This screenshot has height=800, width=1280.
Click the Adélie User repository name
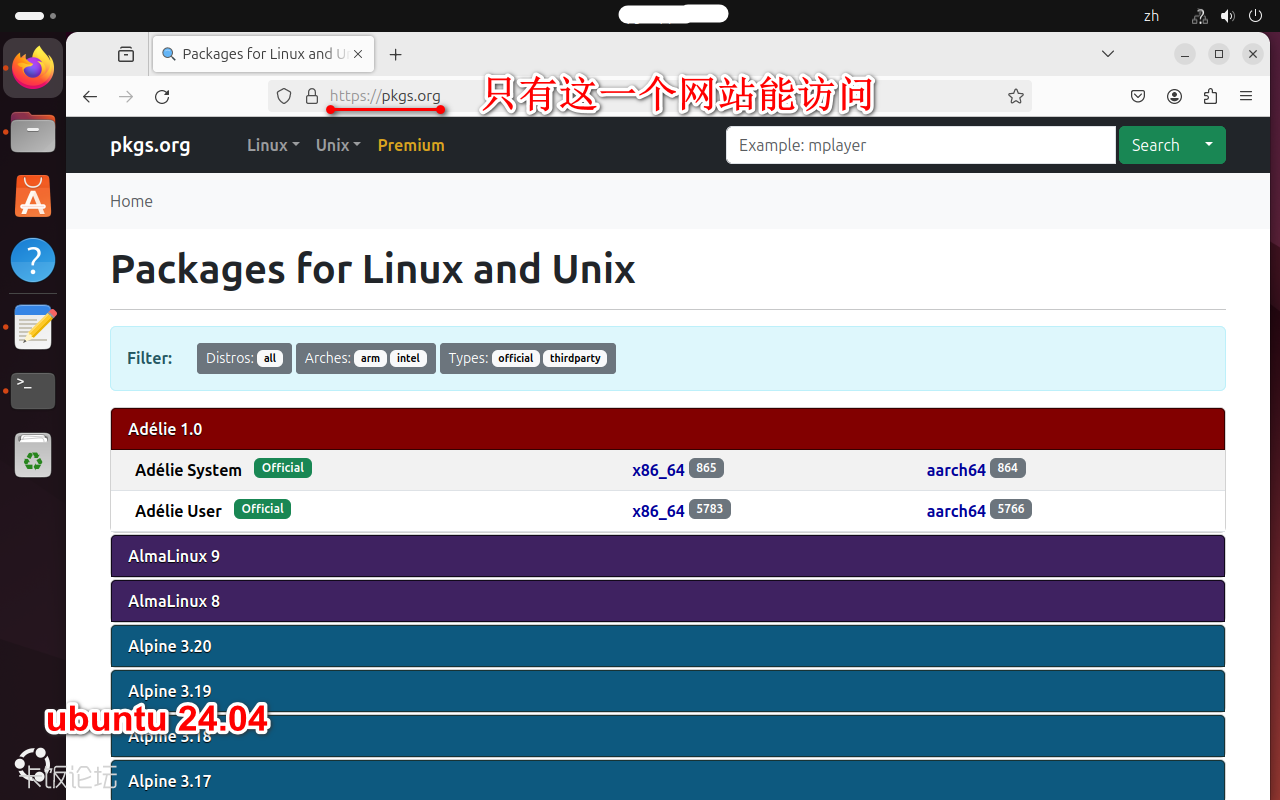tap(178, 511)
